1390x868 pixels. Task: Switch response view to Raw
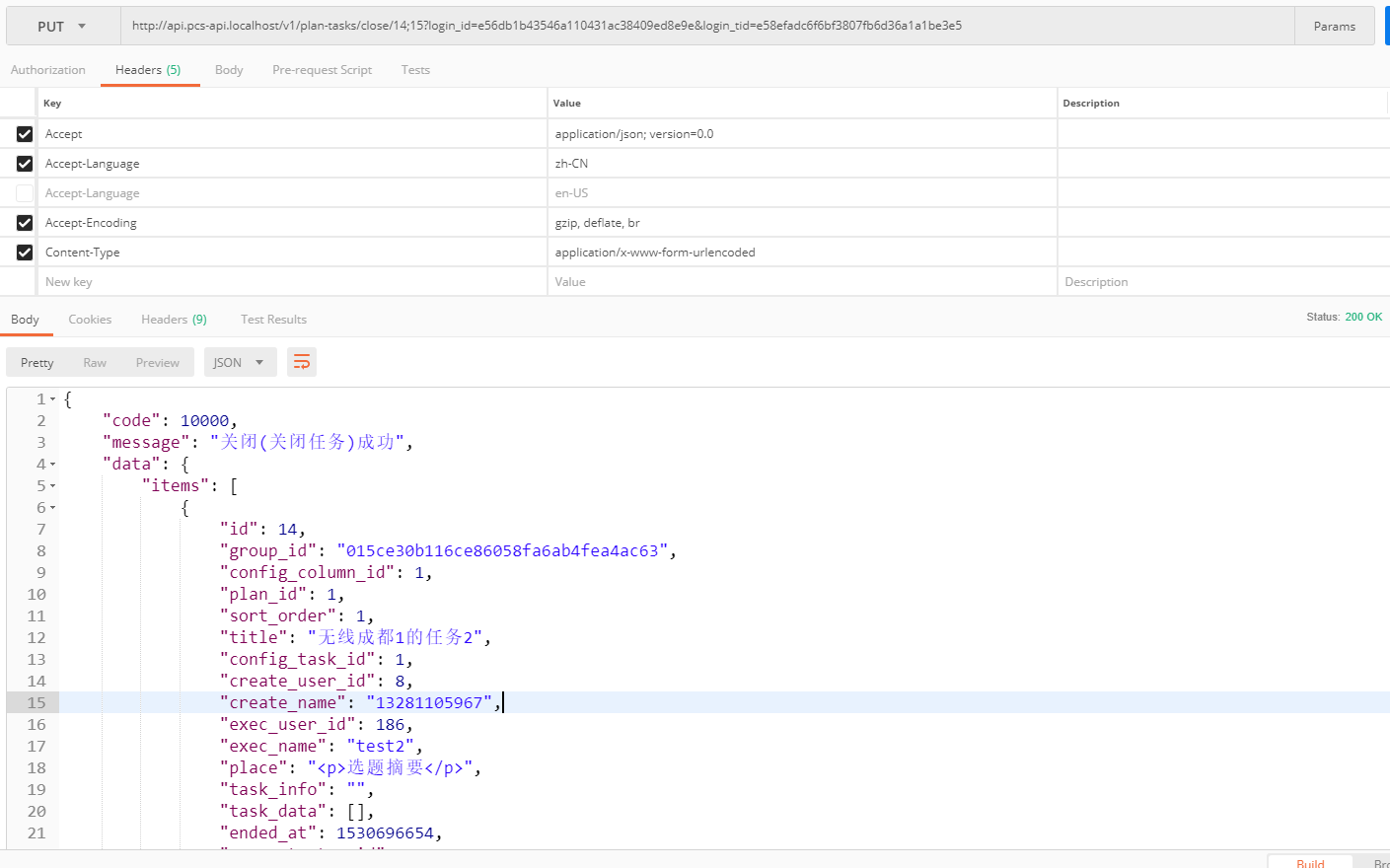tap(95, 363)
